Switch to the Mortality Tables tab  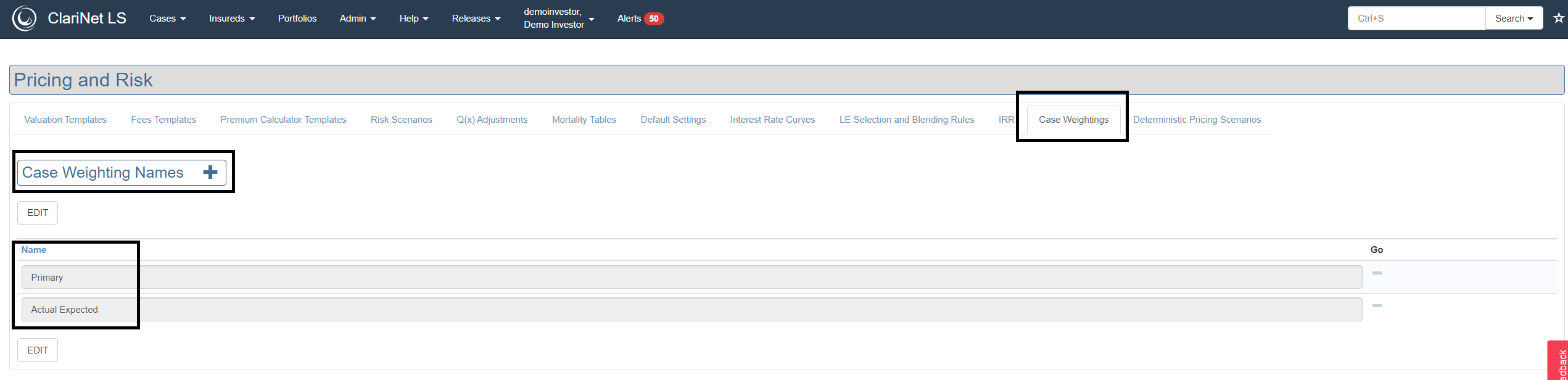click(x=584, y=120)
